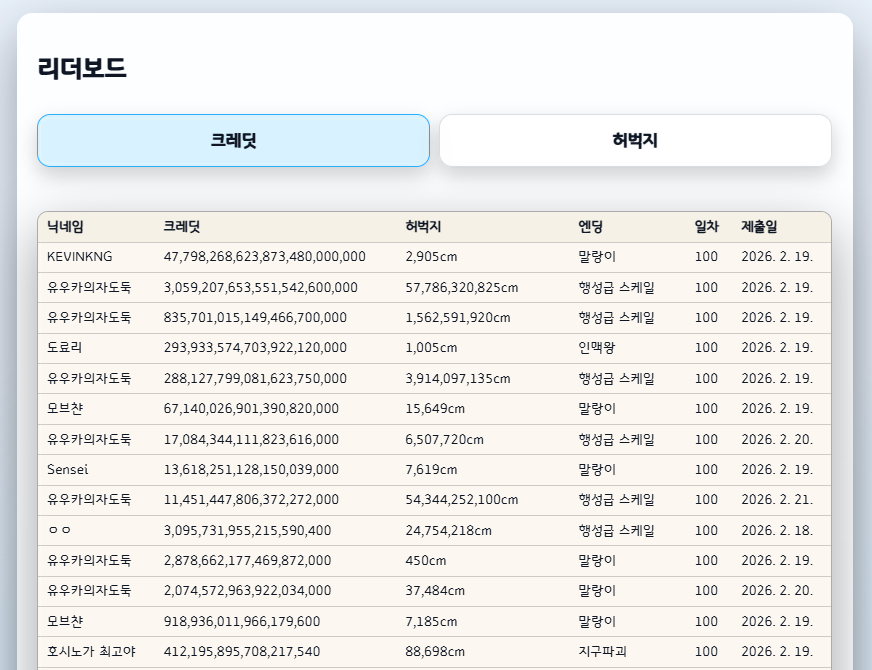Click the 지구파괴 ending cell

(x=602, y=652)
